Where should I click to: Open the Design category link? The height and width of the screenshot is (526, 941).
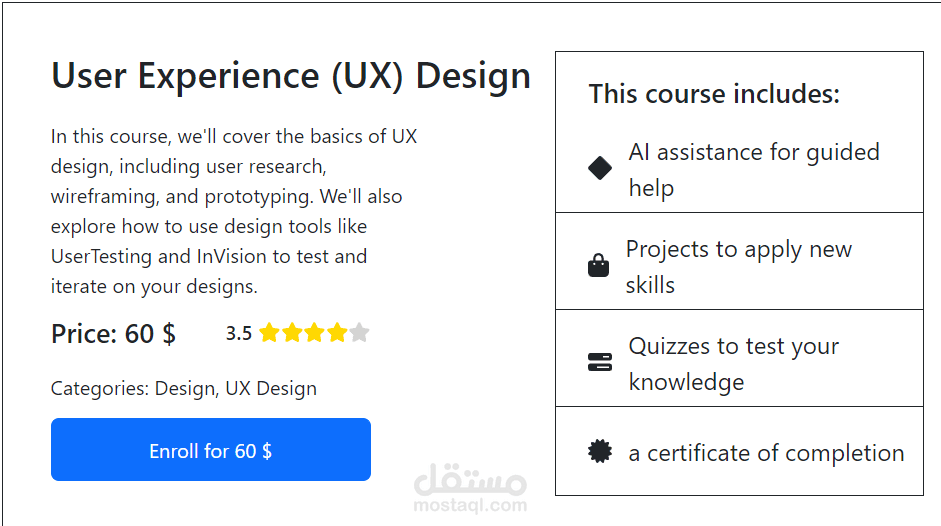184,389
